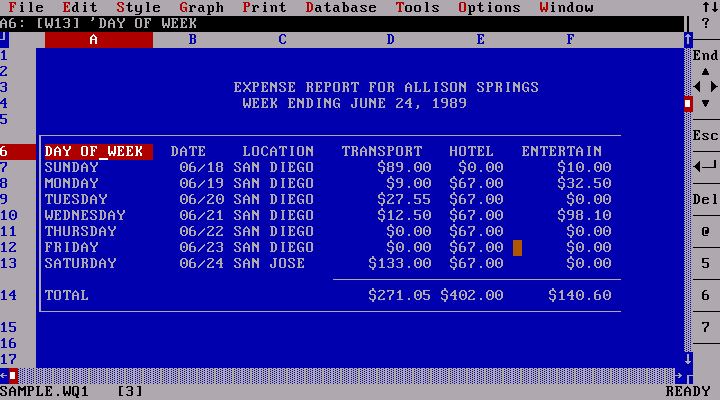Select column D header

click(x=390, y=39)
